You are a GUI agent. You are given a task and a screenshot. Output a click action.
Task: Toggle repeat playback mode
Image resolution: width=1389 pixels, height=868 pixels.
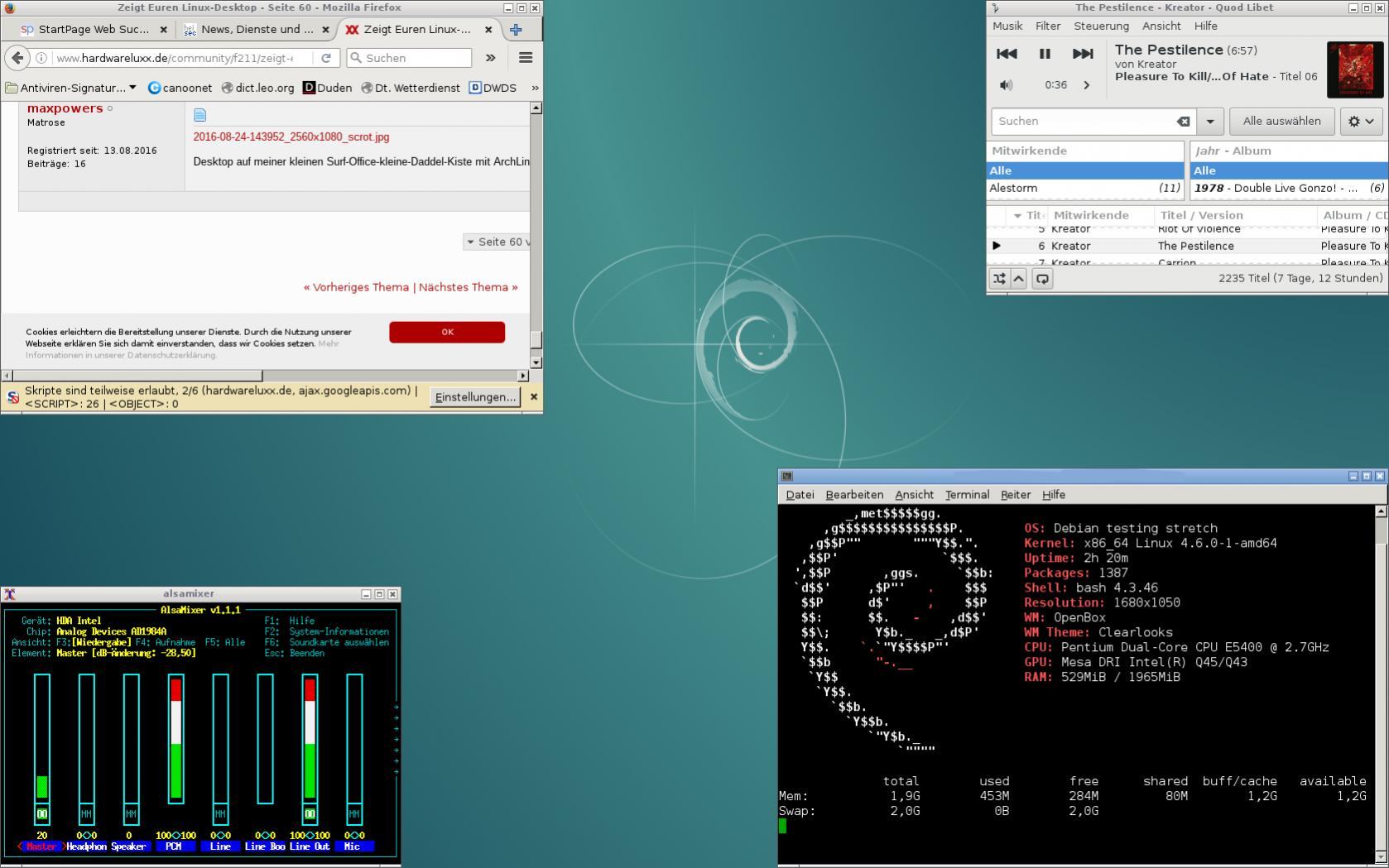1042,279
